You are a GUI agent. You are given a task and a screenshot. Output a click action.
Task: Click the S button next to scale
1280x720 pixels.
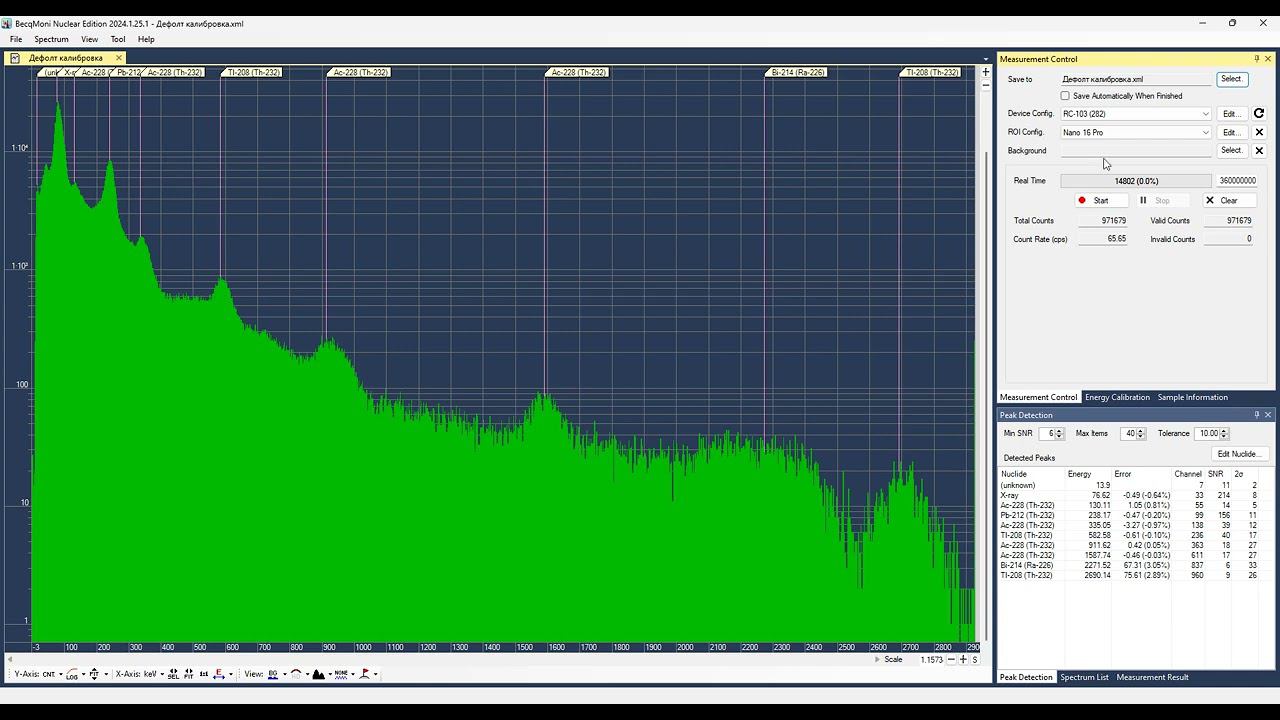pyautogui.click(x=975, y=660)
